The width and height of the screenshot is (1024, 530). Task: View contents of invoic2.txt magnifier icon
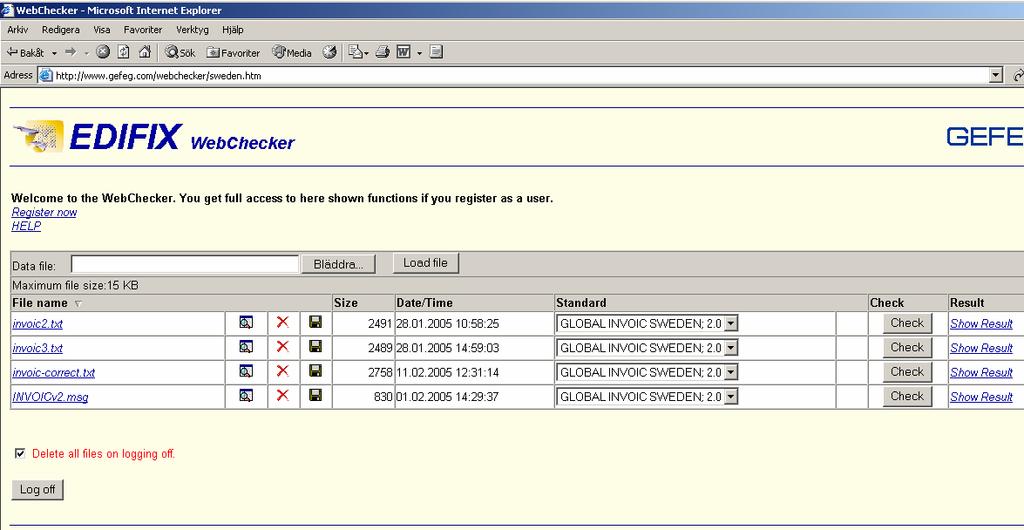coord(246,322)
